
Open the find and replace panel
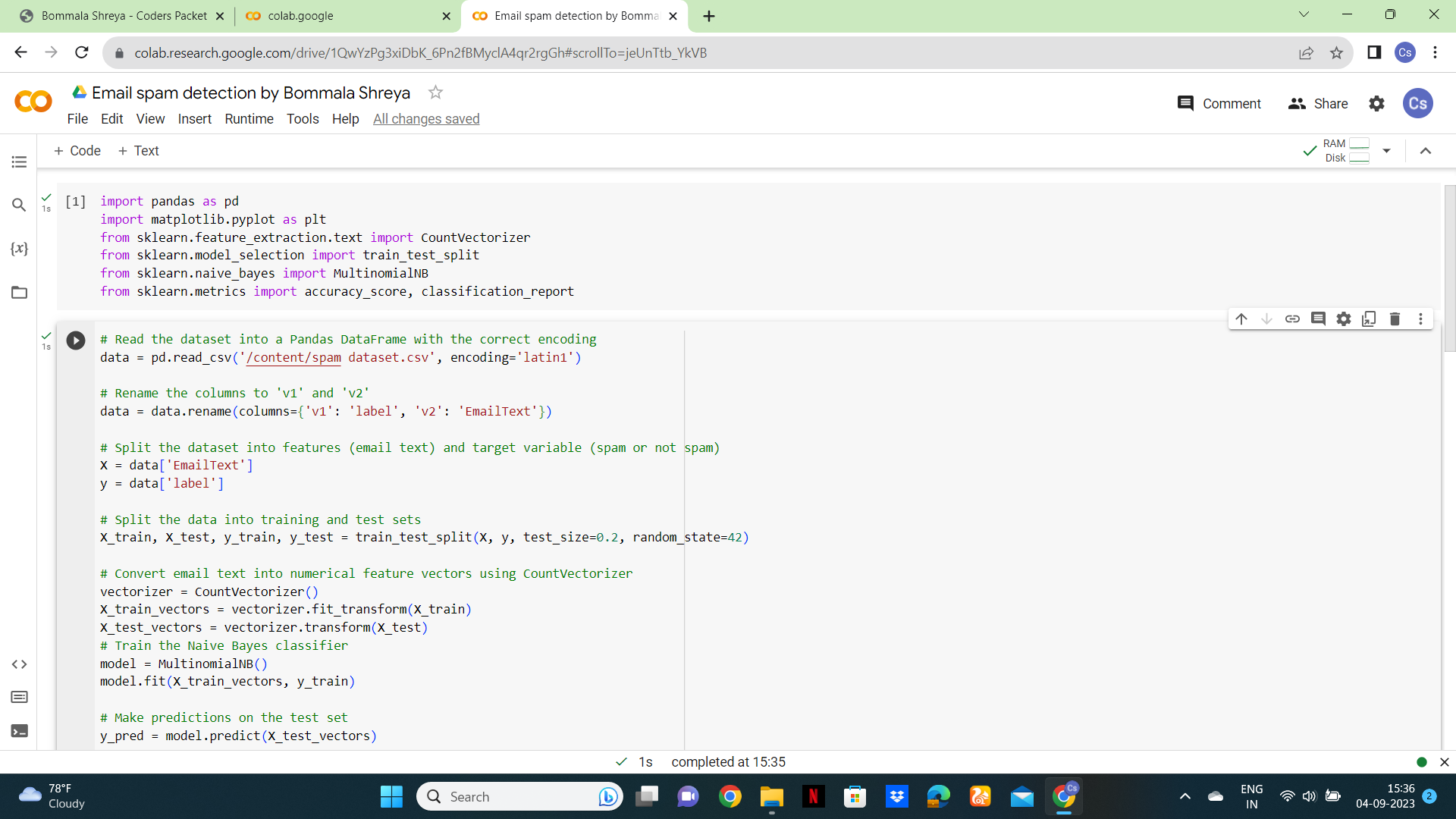[x=19, y=205]
